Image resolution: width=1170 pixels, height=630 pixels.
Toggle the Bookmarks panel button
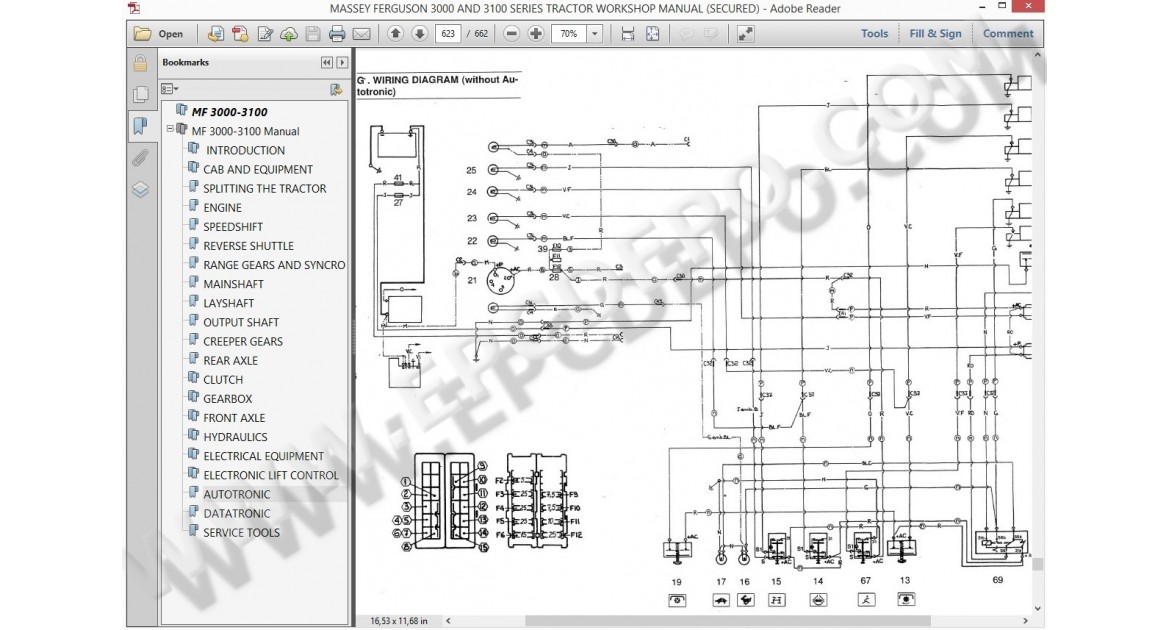tap(140, 125)
